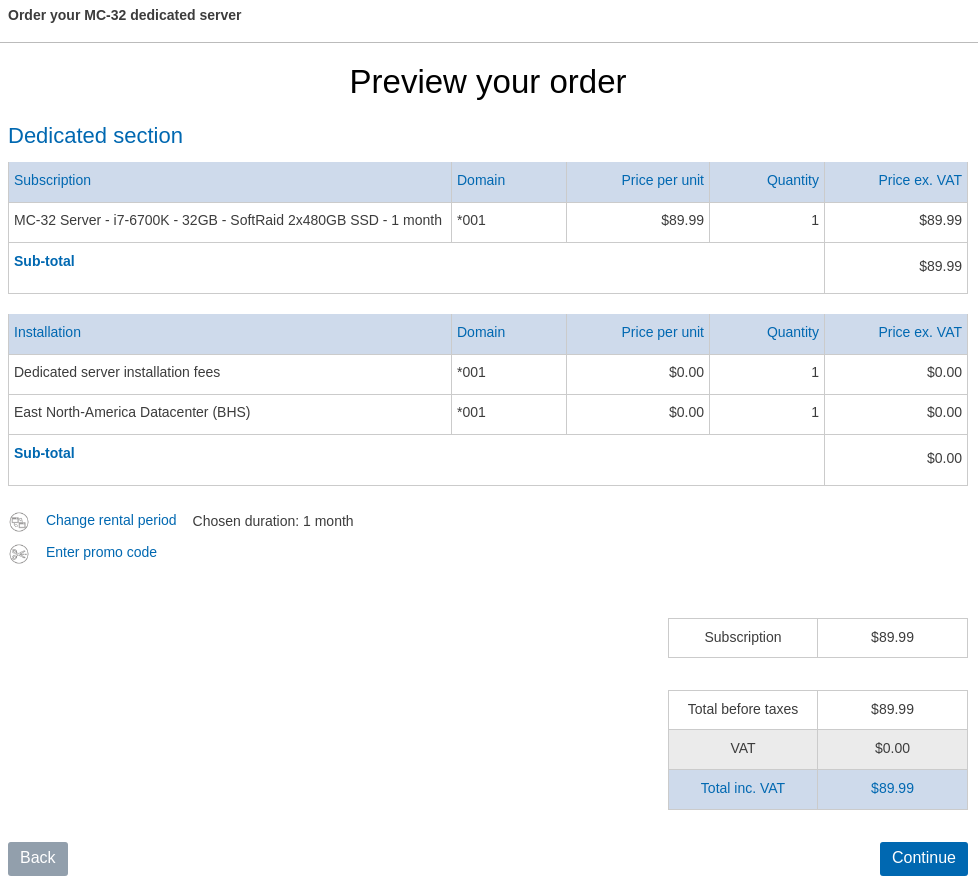Viewport: 978px width, 889px height.
Task: Select Chosen duration: 1 month text
Action: click(273, 522)
